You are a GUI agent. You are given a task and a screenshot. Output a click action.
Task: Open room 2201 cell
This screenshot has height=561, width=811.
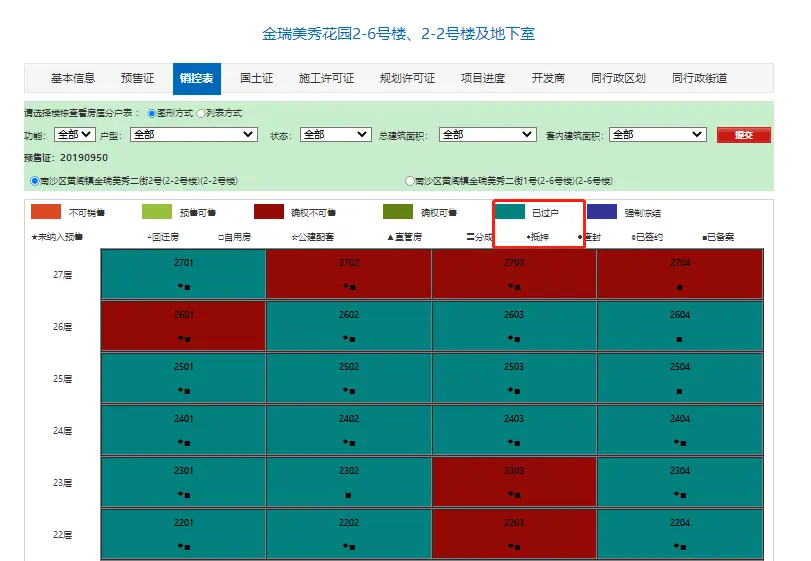(183, 534)
